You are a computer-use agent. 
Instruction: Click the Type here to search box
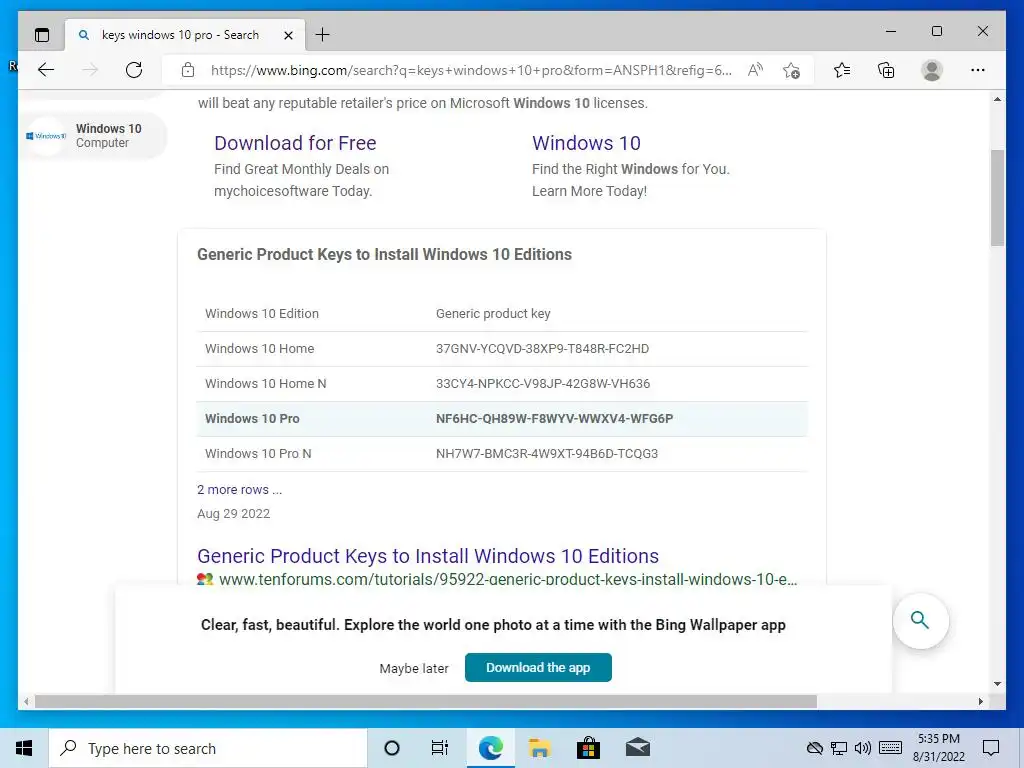(208, 748)
